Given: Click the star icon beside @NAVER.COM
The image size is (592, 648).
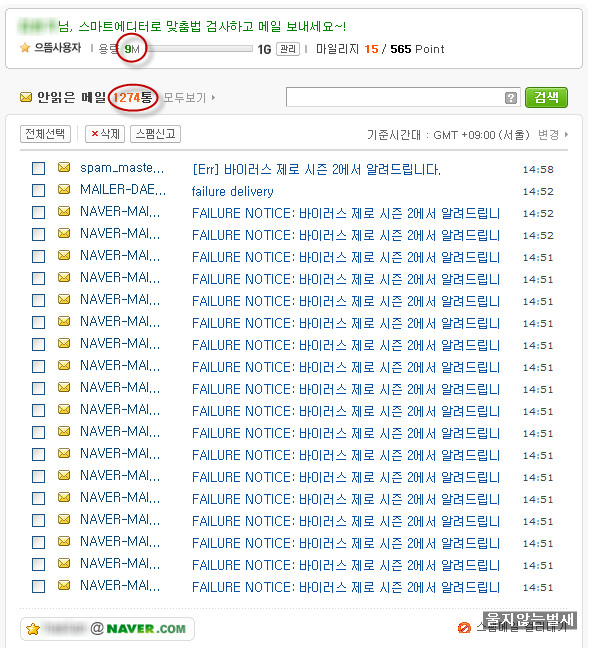Looking at the screenshot, I should pos(33,629).
